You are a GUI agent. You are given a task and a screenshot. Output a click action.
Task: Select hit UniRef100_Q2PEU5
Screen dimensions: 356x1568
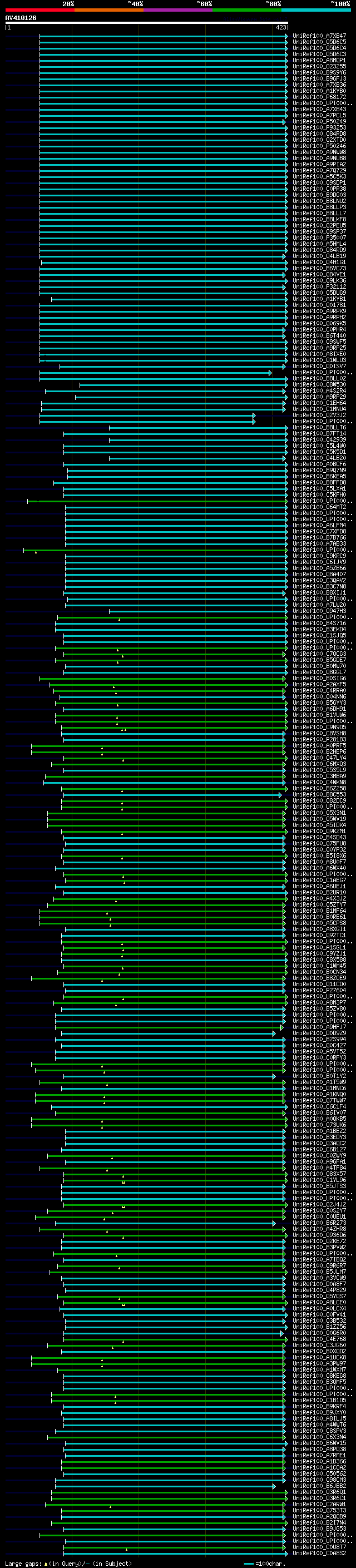pyautogui.click(x=319, y=225)
